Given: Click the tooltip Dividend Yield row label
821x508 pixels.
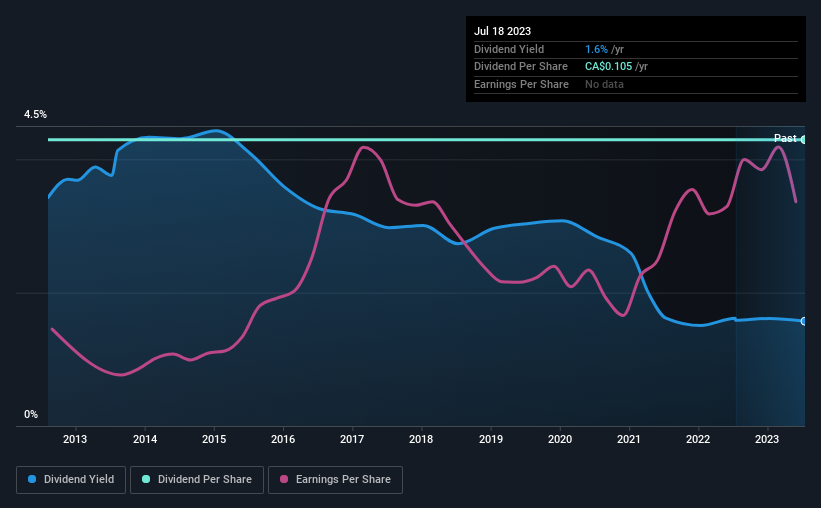Looking at the screenshot, I should (509, 49).
